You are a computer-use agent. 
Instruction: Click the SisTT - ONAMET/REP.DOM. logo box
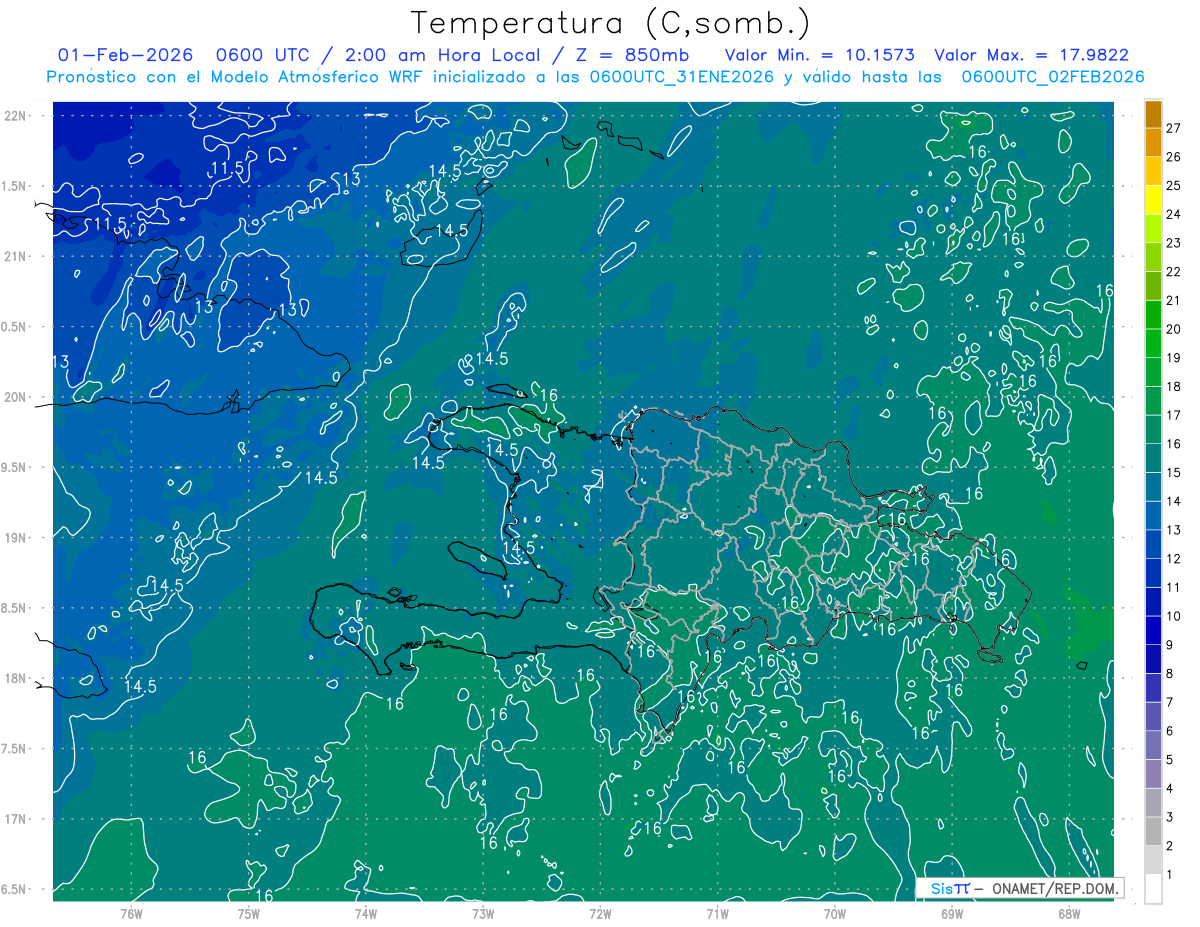tap(1020, 888)
